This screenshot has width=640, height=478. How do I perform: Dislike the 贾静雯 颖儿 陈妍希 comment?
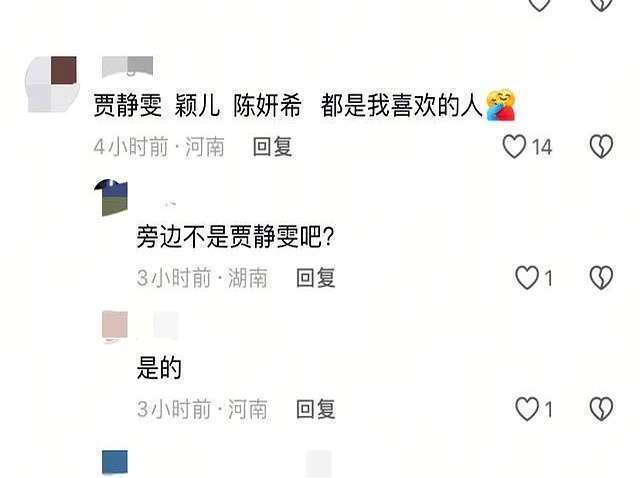click(x=601, y=146)
